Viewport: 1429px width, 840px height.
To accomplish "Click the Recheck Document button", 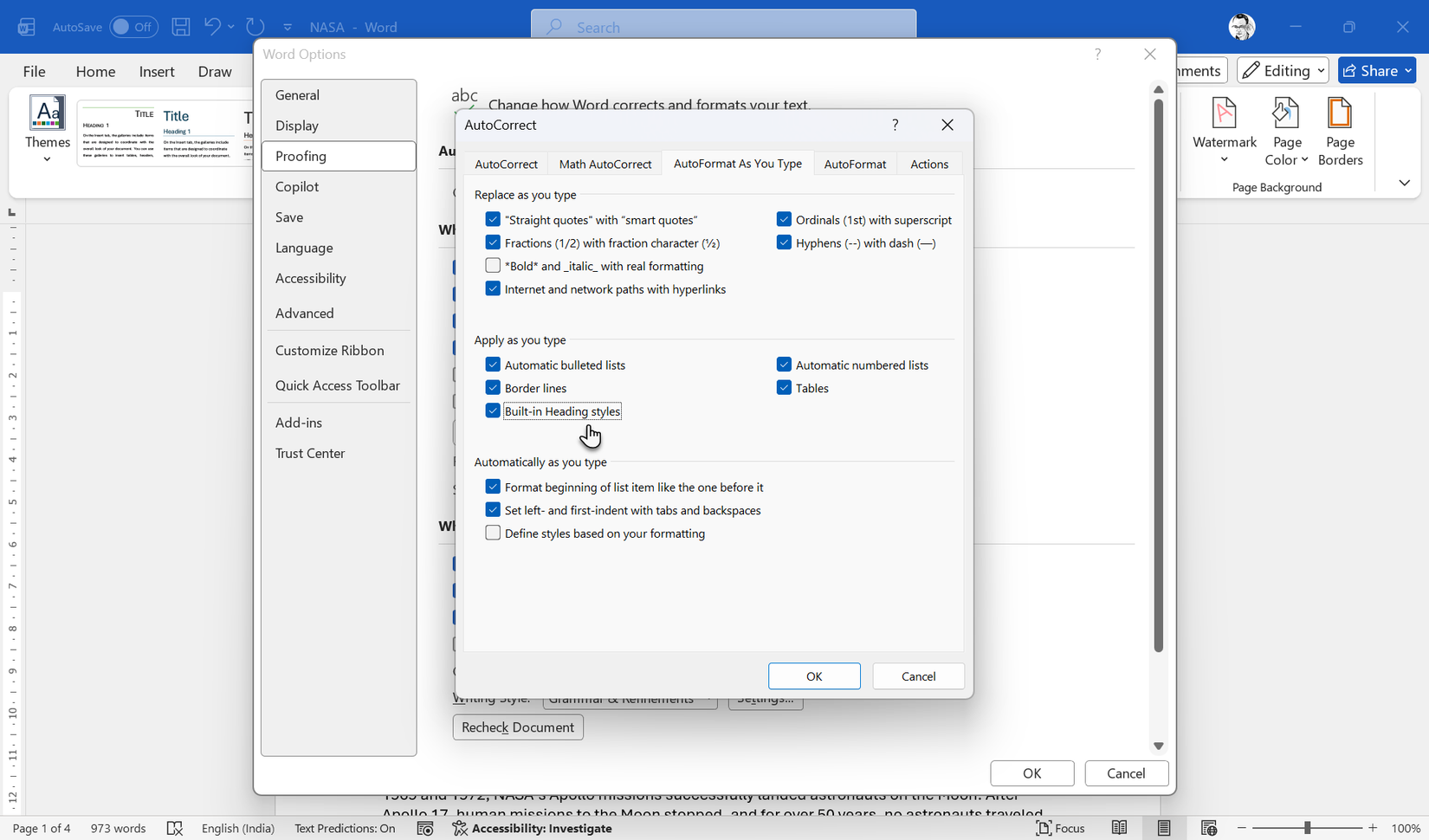I will (x=517, y=727).
